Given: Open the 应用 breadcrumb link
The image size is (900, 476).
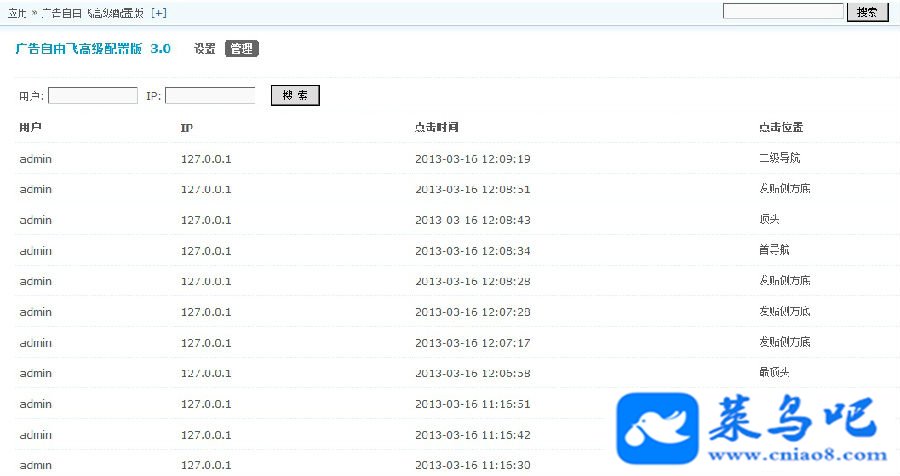Looking at the screenshot, I should point(17,13).
